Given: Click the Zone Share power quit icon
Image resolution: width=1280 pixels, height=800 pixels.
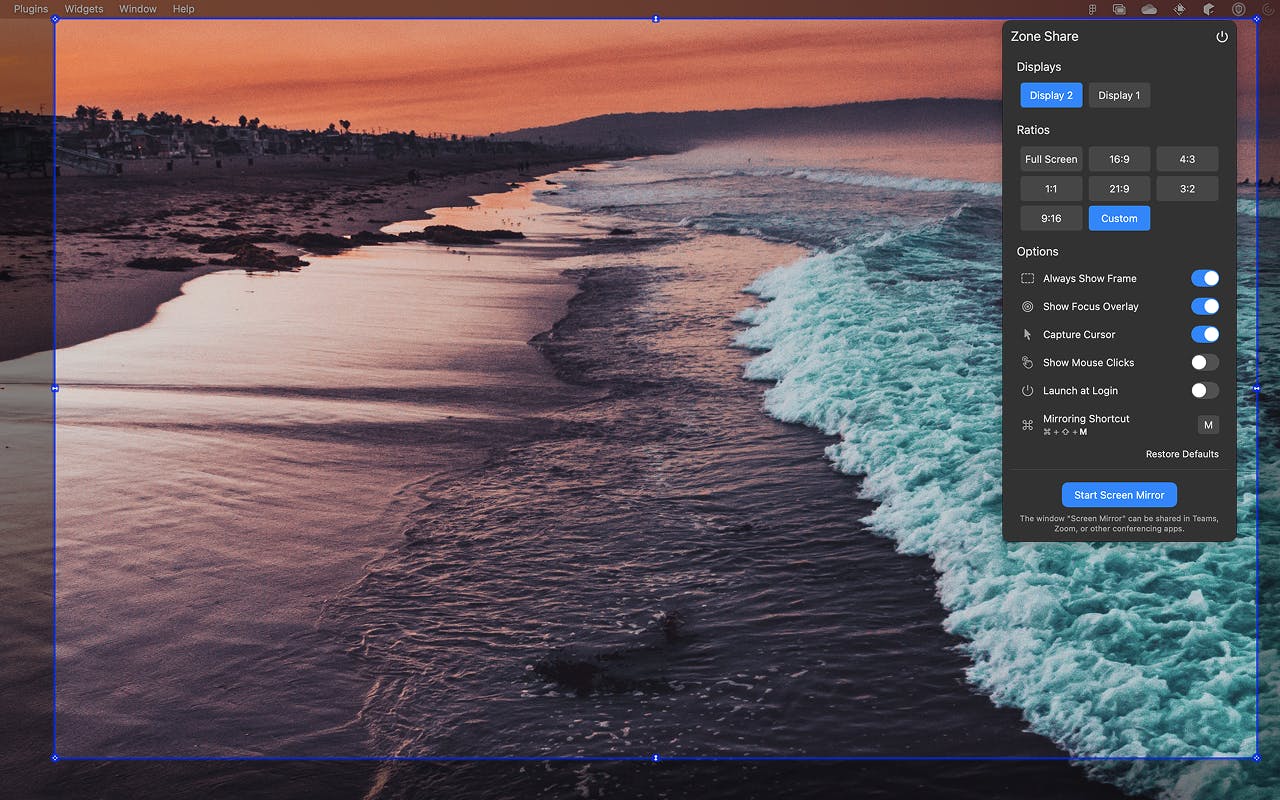Looking at the screenshot, I should (x=1221, y=37).
